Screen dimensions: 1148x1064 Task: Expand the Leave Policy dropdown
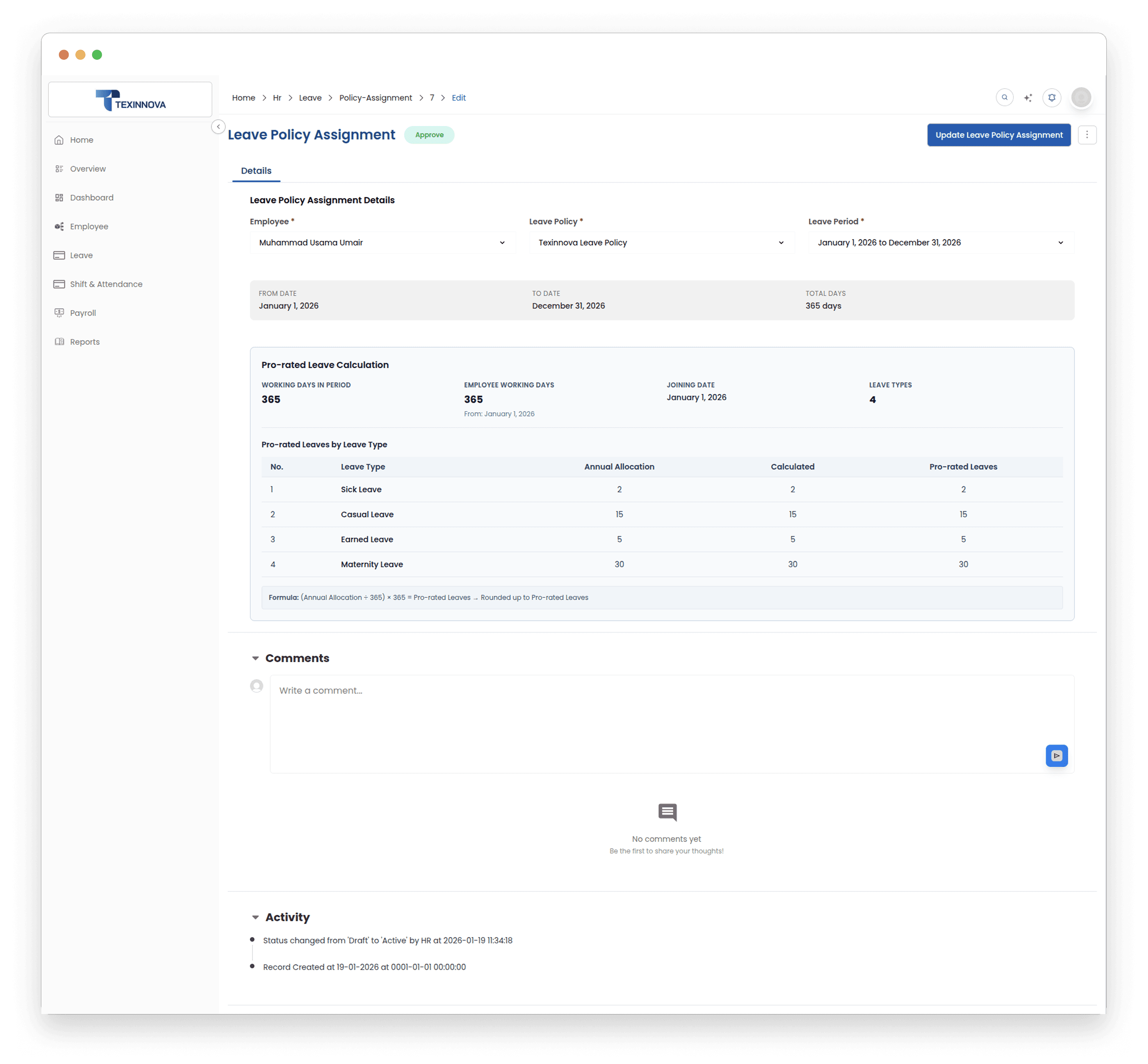pos(661,242)
